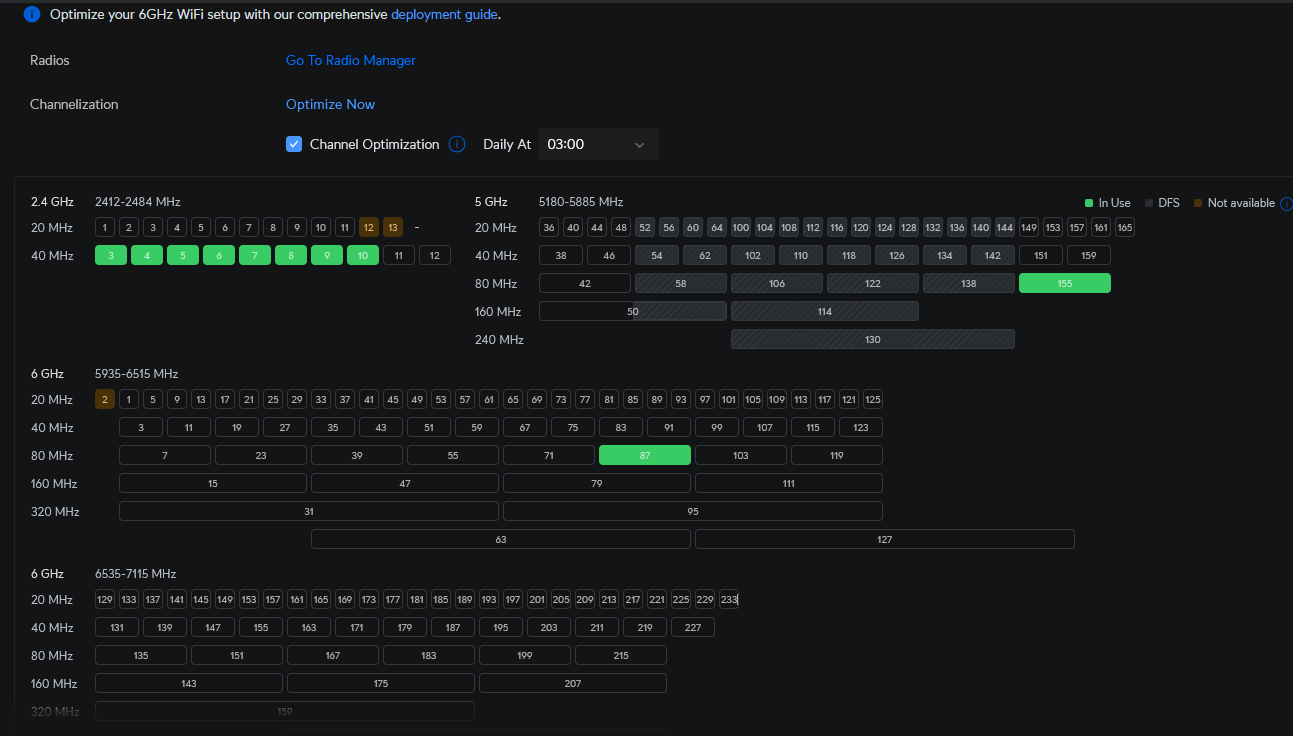
Task: Select 2.4 GHz 20 MHz channel 1
Action: (105, 227)
